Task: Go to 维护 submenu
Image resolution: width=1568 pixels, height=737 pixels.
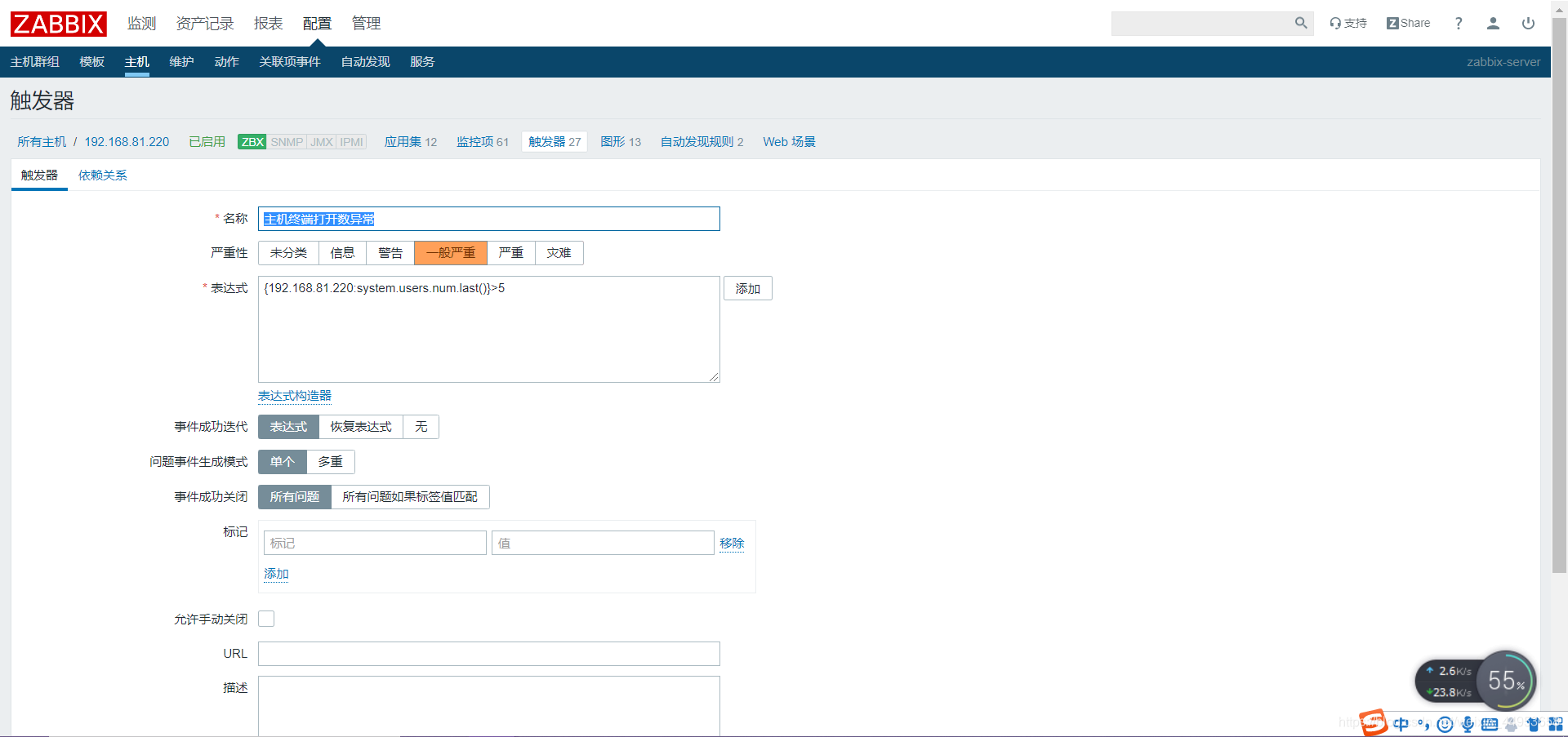Action: pyautogui.click(x=181, y=62)
